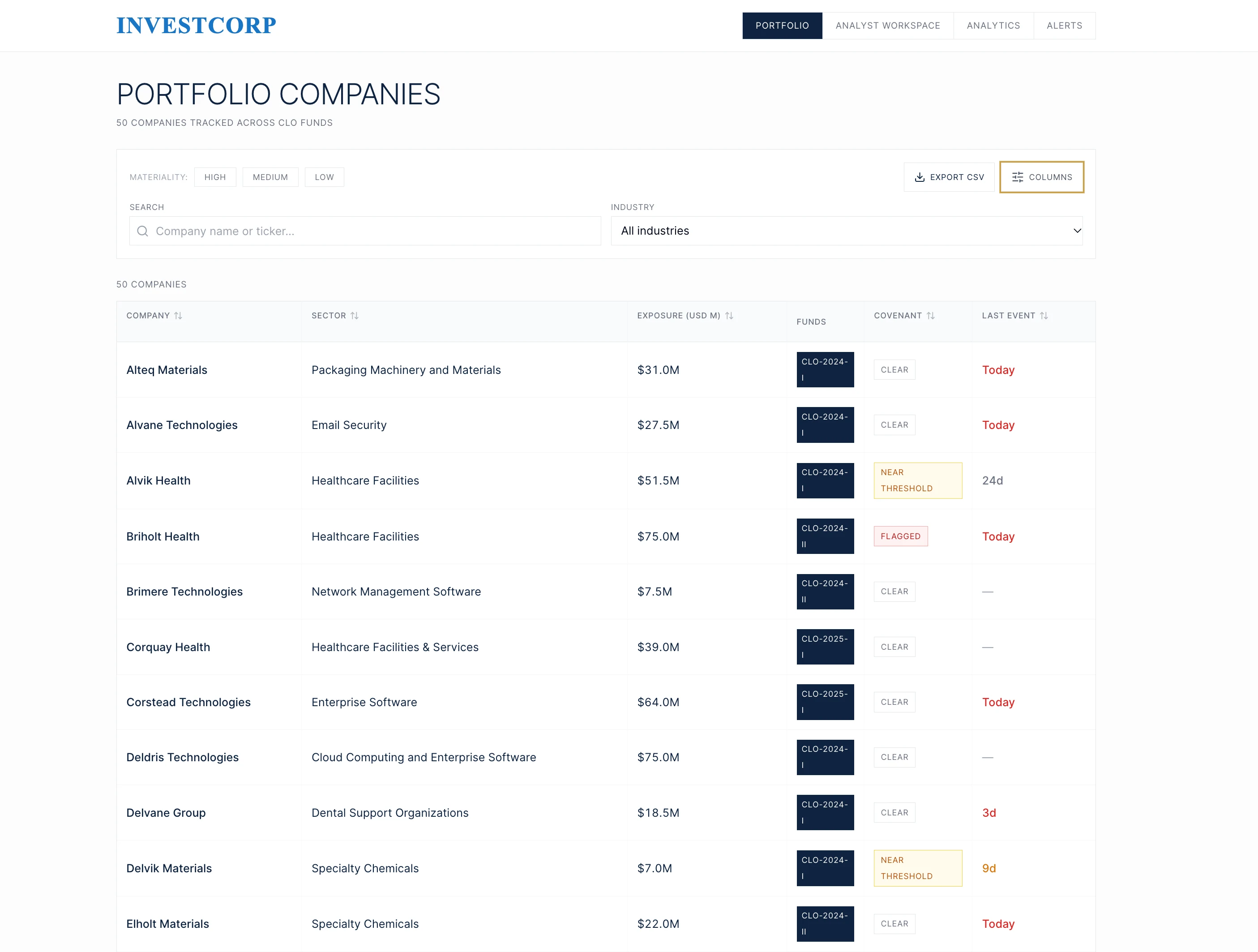
Task: Open the Alerts tab
Action: coord(1064,26)
